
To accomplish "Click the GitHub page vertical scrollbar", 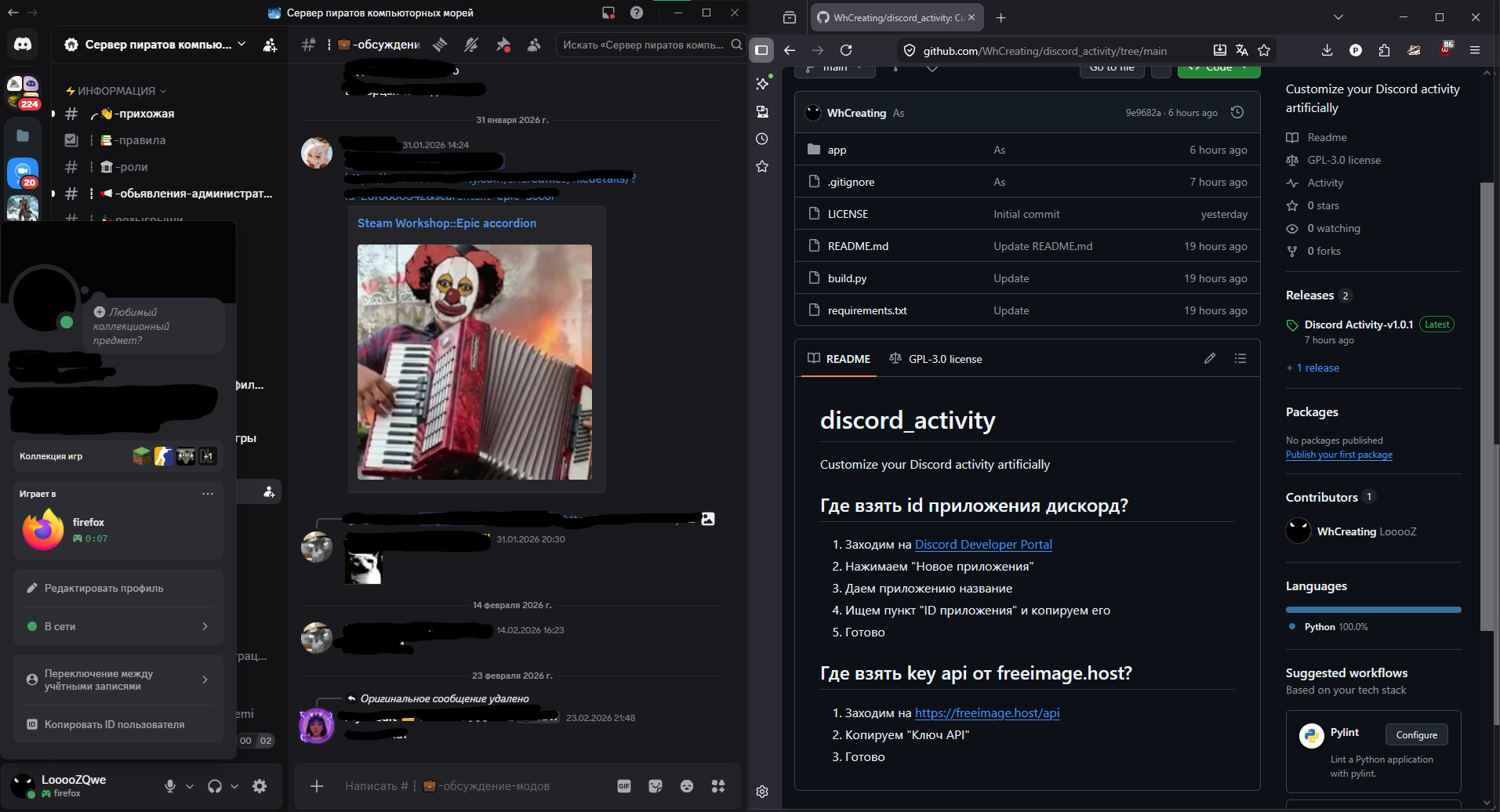I will click(1487, 406).
